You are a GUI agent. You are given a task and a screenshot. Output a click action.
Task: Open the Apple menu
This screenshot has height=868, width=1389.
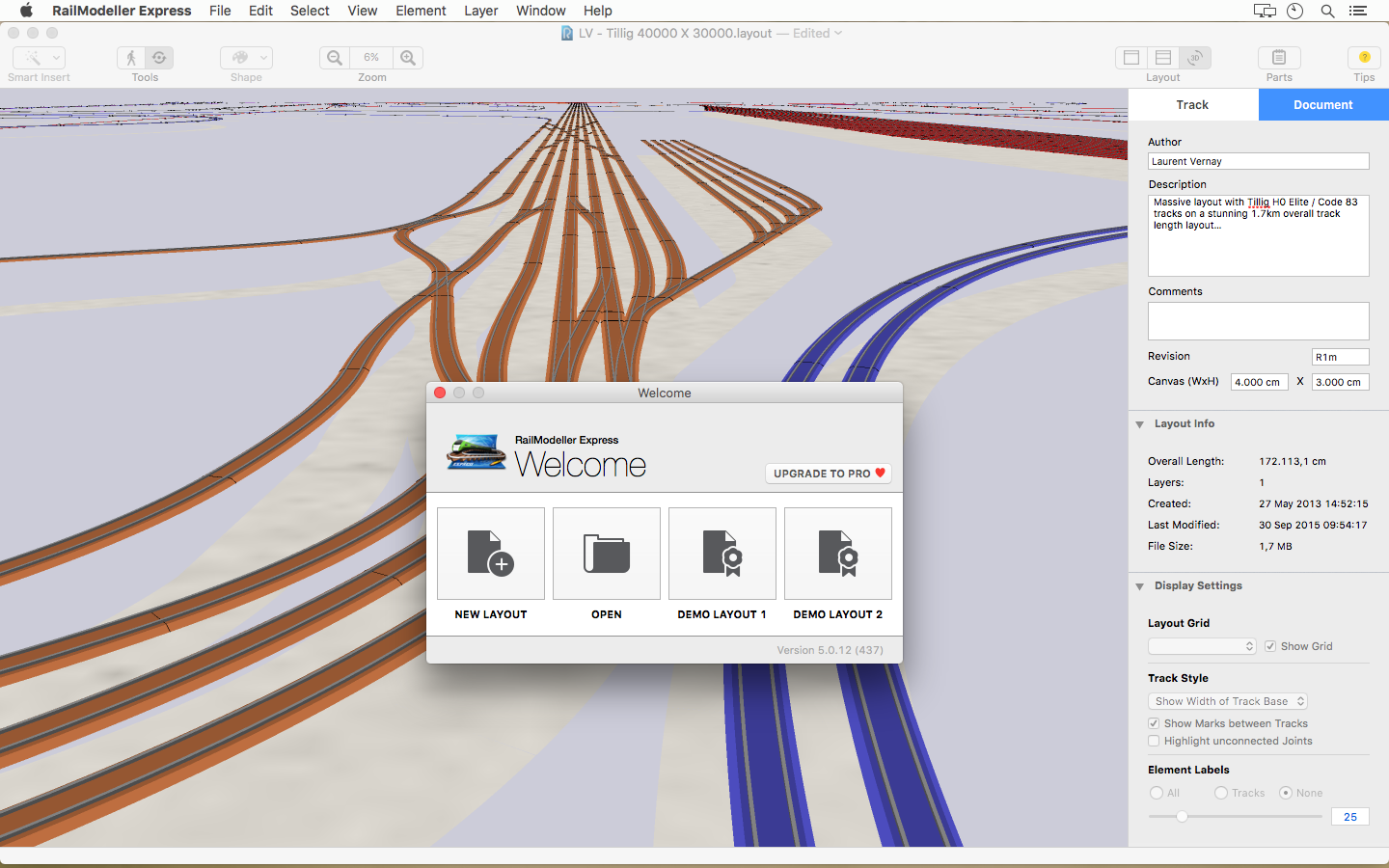[26, 11]
